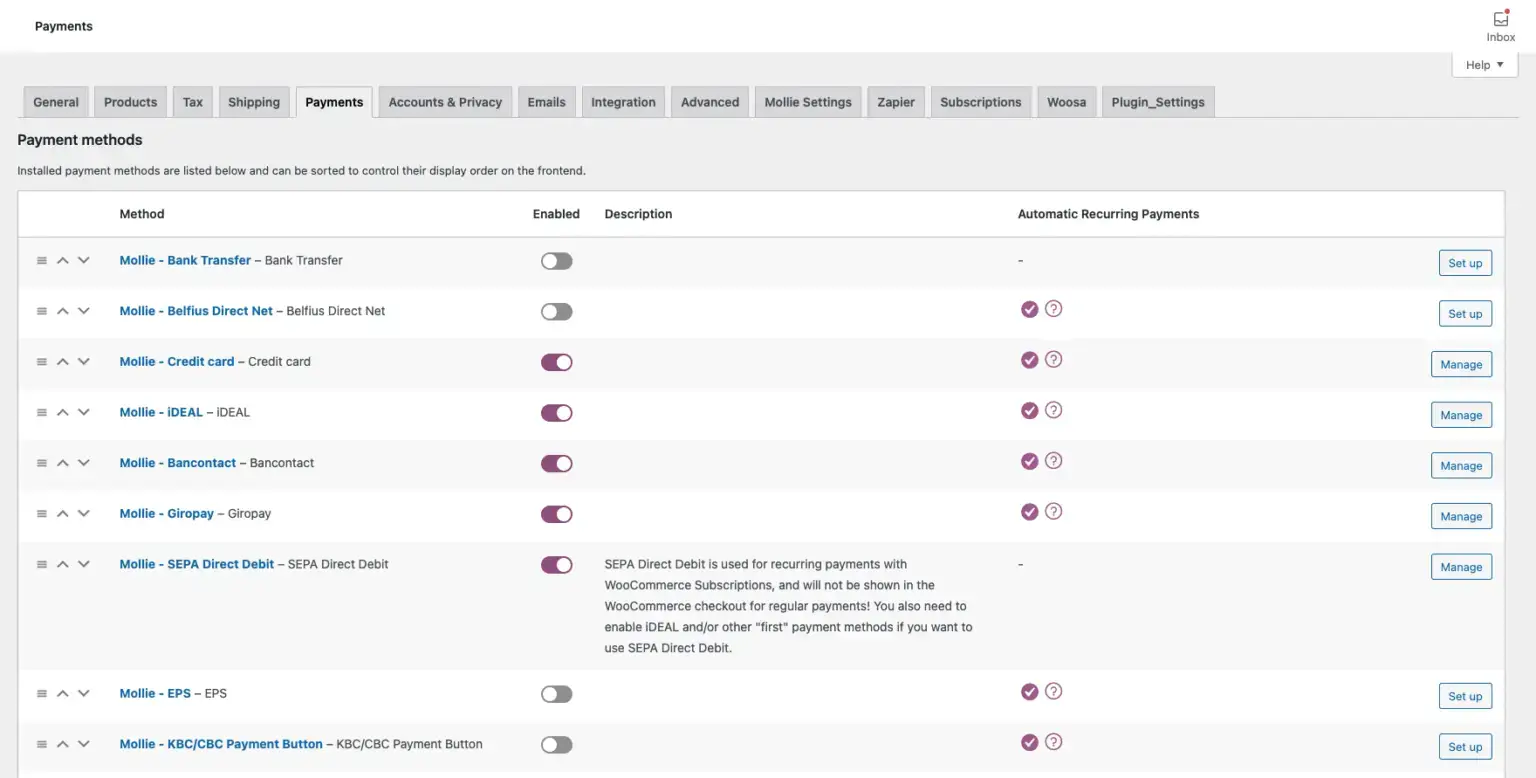
Task: Switch to the Zapier tab
Action: coord(896,102)
